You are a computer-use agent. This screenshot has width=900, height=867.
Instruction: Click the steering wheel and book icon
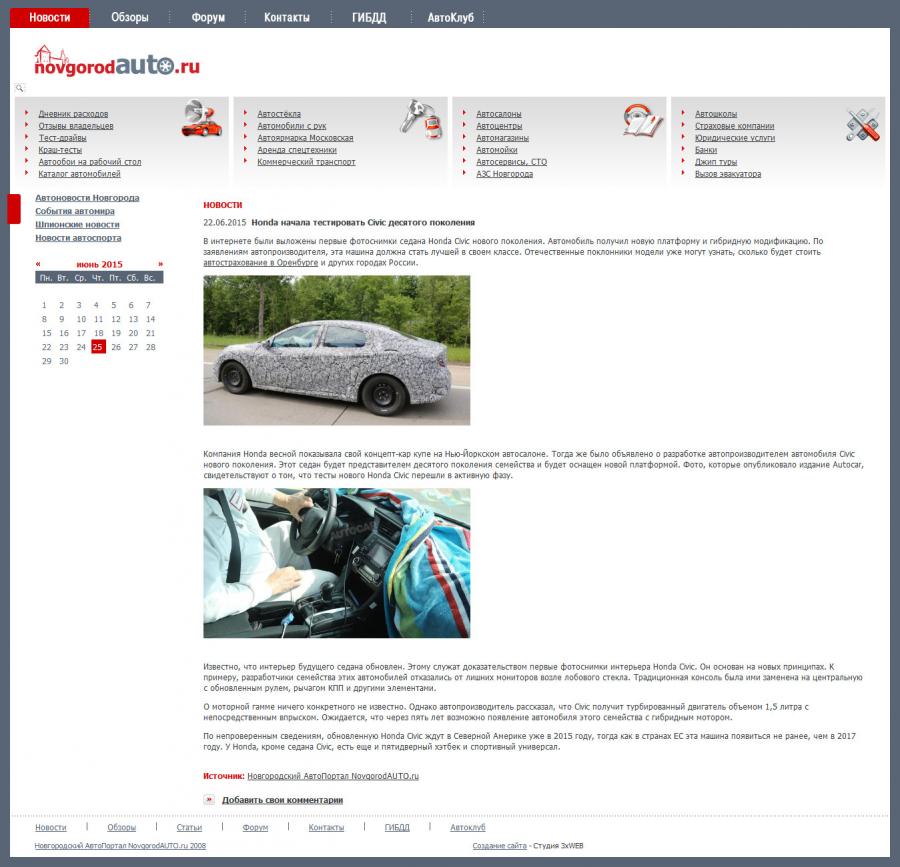tap(642, 120)
